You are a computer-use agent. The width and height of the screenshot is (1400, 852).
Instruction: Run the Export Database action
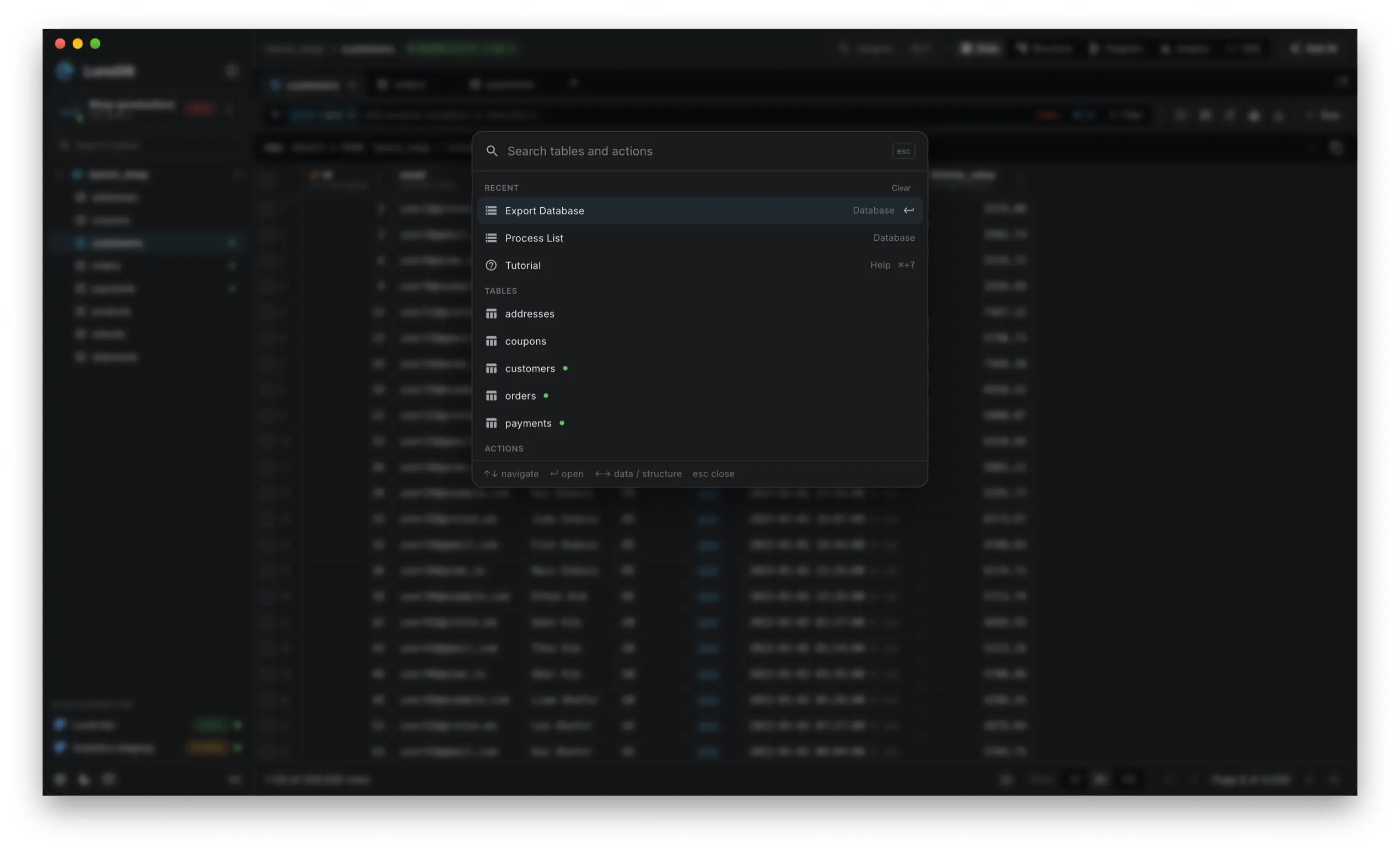(x=699, y=211)
